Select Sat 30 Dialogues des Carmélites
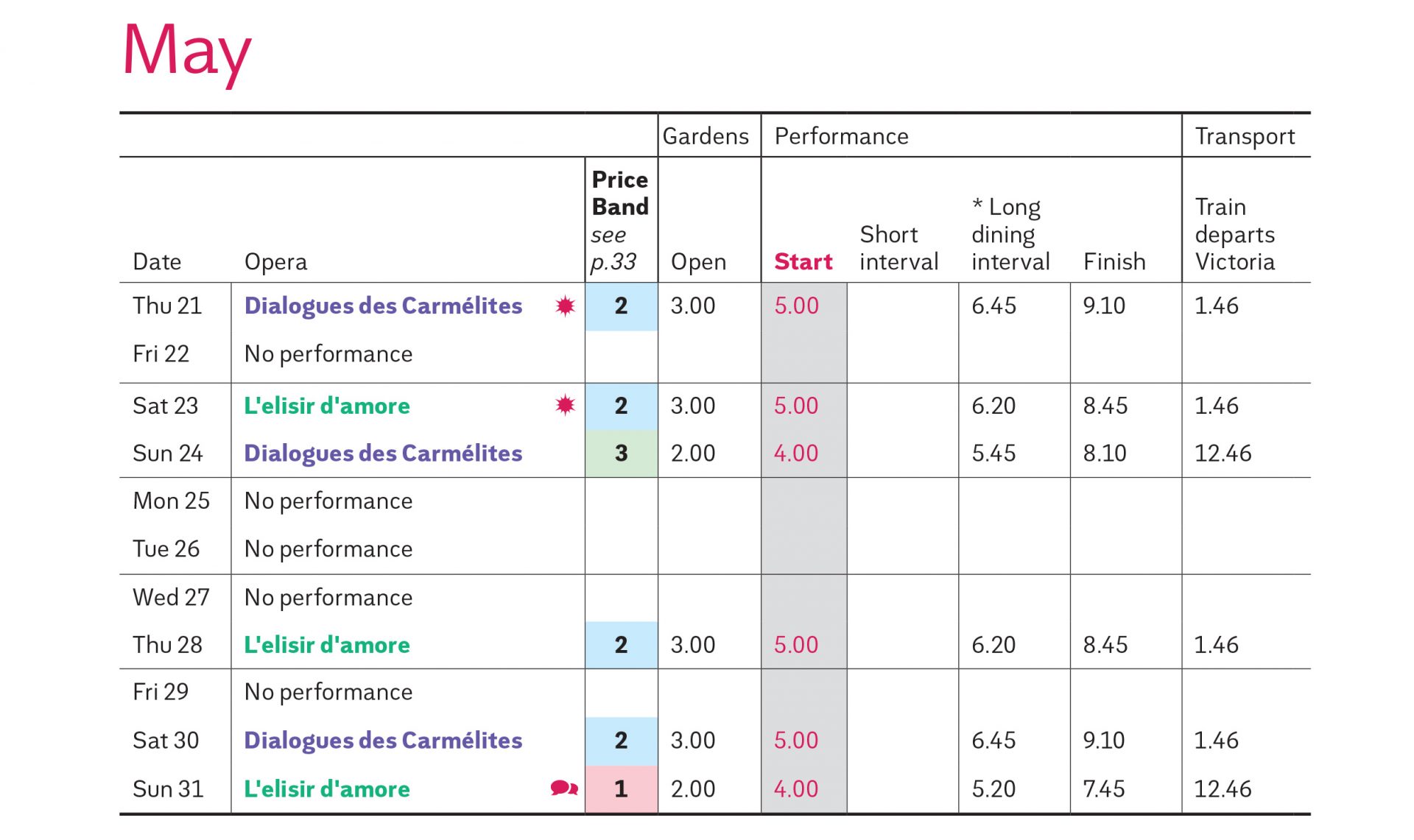Image resolution: width=1414 pixels, height=840 pixels. click(x=383, y=740)
